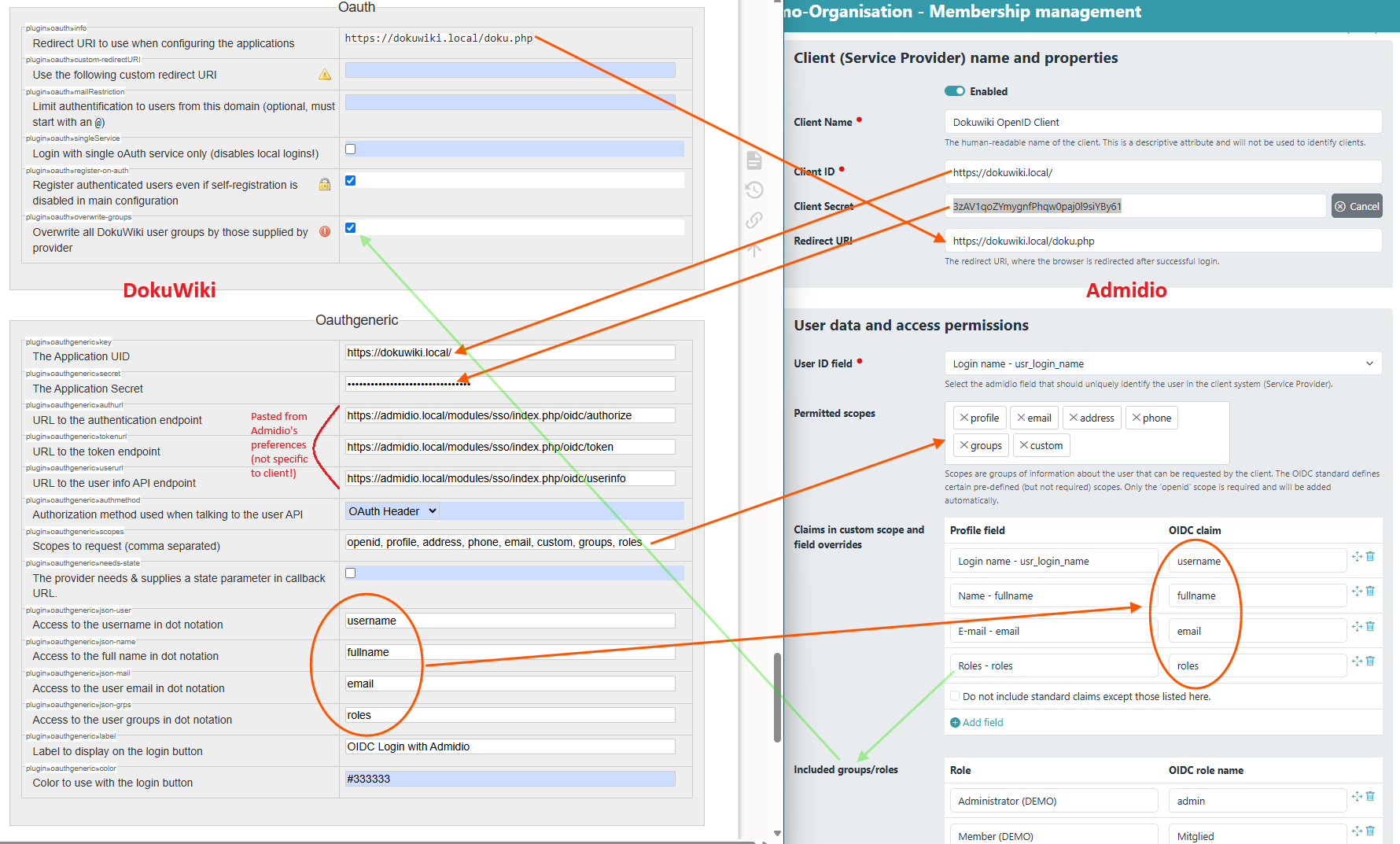
Task: Check single oAuth service login checkbox
Action: coord(351,149)
